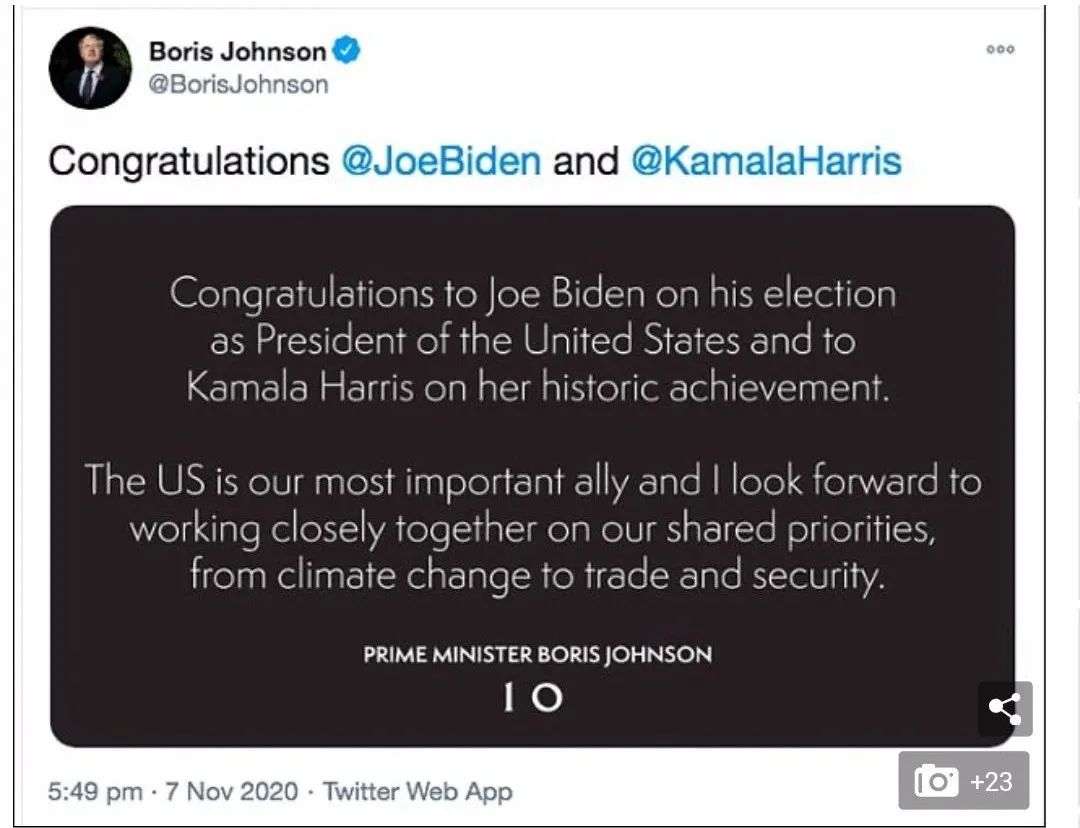
Task: Click the camera gallery icon
Action: coord(937,781)
